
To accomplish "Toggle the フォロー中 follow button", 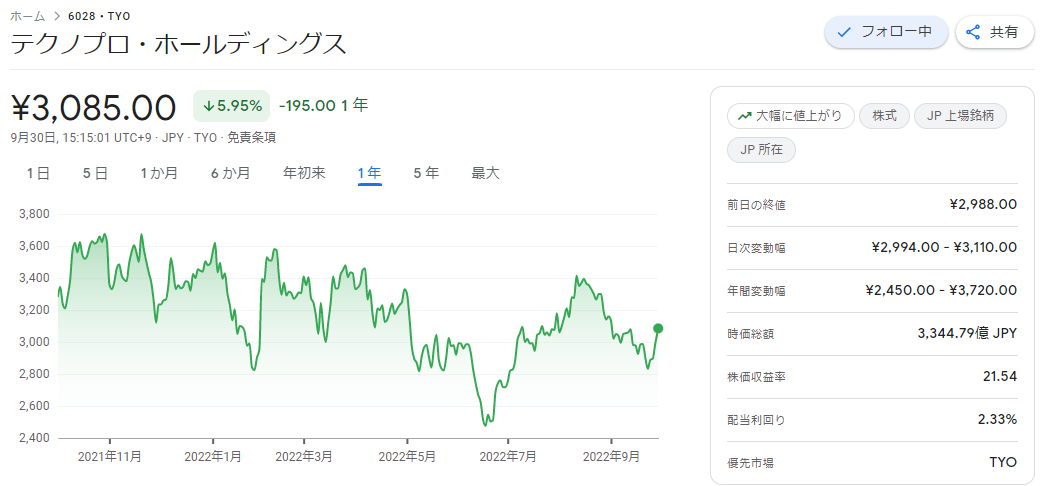I will click(x=886, y=32).
